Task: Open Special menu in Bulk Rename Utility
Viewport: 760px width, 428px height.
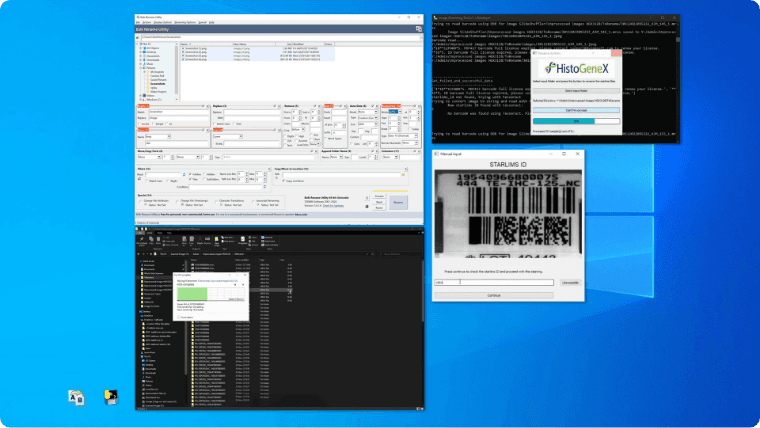Action: click(x=203, y=22)
